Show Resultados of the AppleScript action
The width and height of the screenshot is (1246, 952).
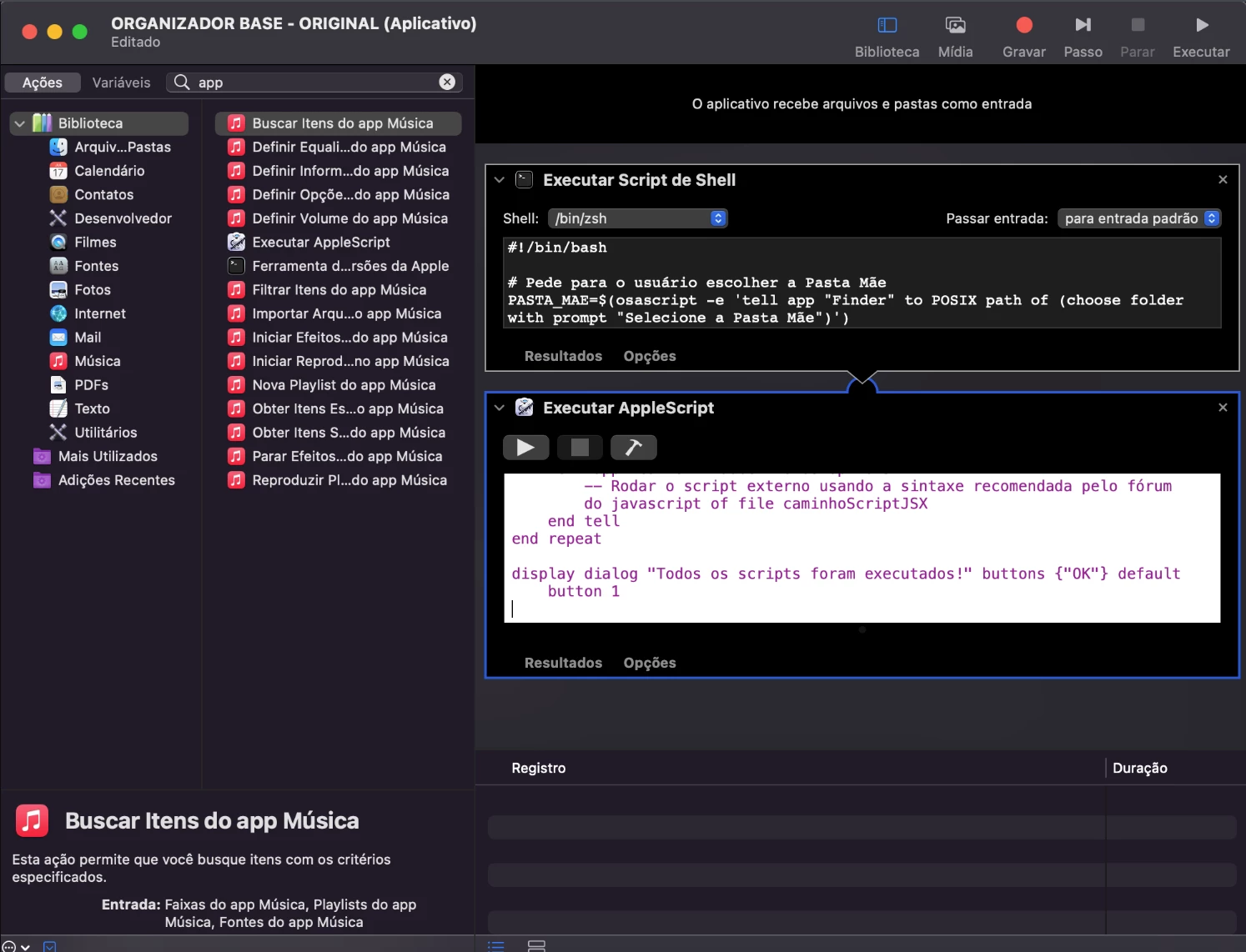point(563,663)
